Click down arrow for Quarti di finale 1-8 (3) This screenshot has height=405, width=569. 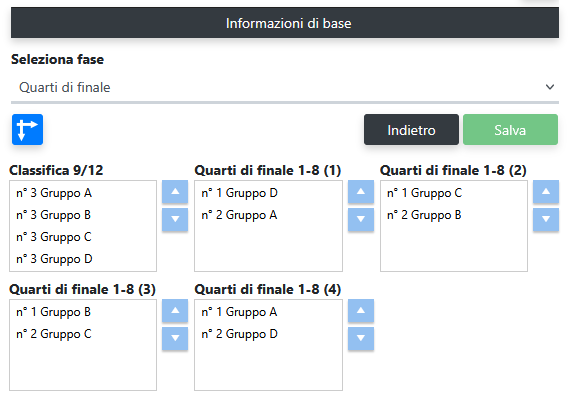(175, 339)
